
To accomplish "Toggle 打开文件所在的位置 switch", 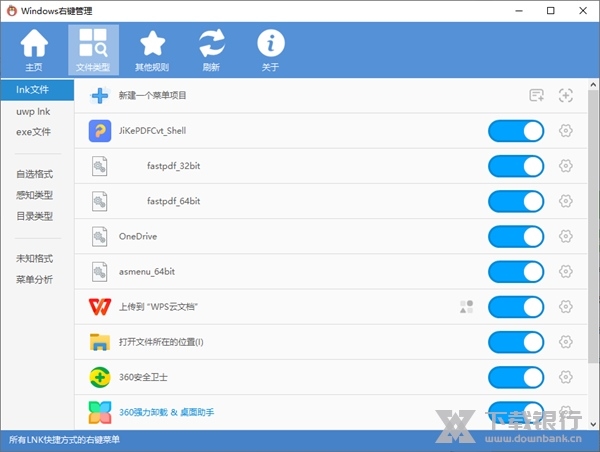I will pos(516,342).
